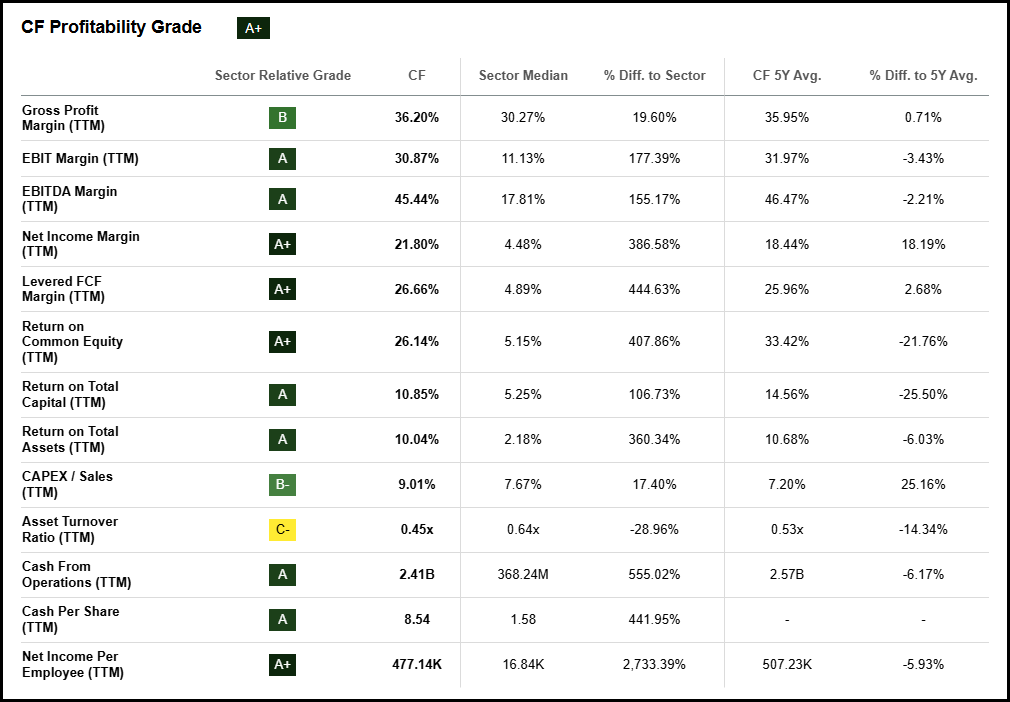This screenshot has width=1010, height=702.
Task: Click the yellow C- grade badge for Asset Turnover
Action: click(282, 530)
